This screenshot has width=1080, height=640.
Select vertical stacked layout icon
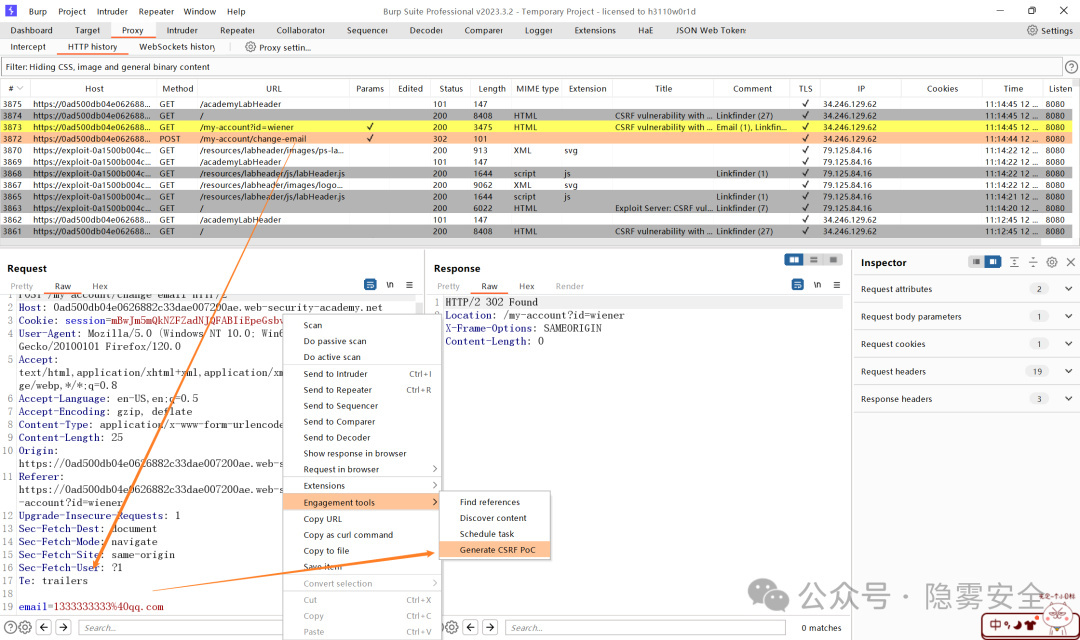pyautogui.click(x=813, y=260)
